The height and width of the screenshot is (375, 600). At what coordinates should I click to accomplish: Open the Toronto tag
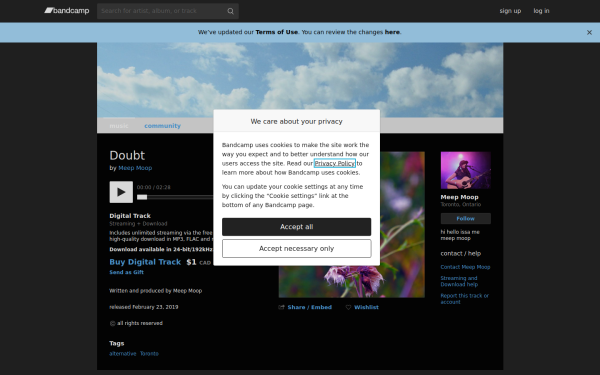click(149, 354)
